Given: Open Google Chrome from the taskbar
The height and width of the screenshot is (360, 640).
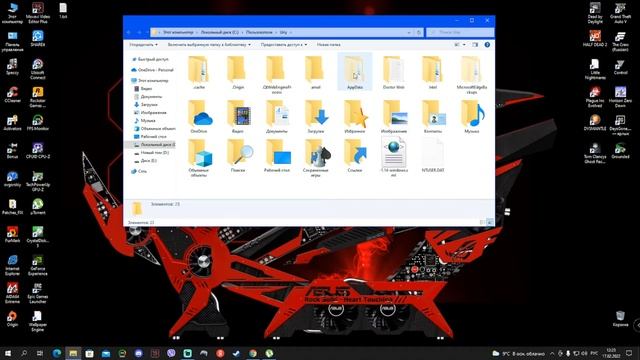Looking at the screenshot, I should pos(253,353).
